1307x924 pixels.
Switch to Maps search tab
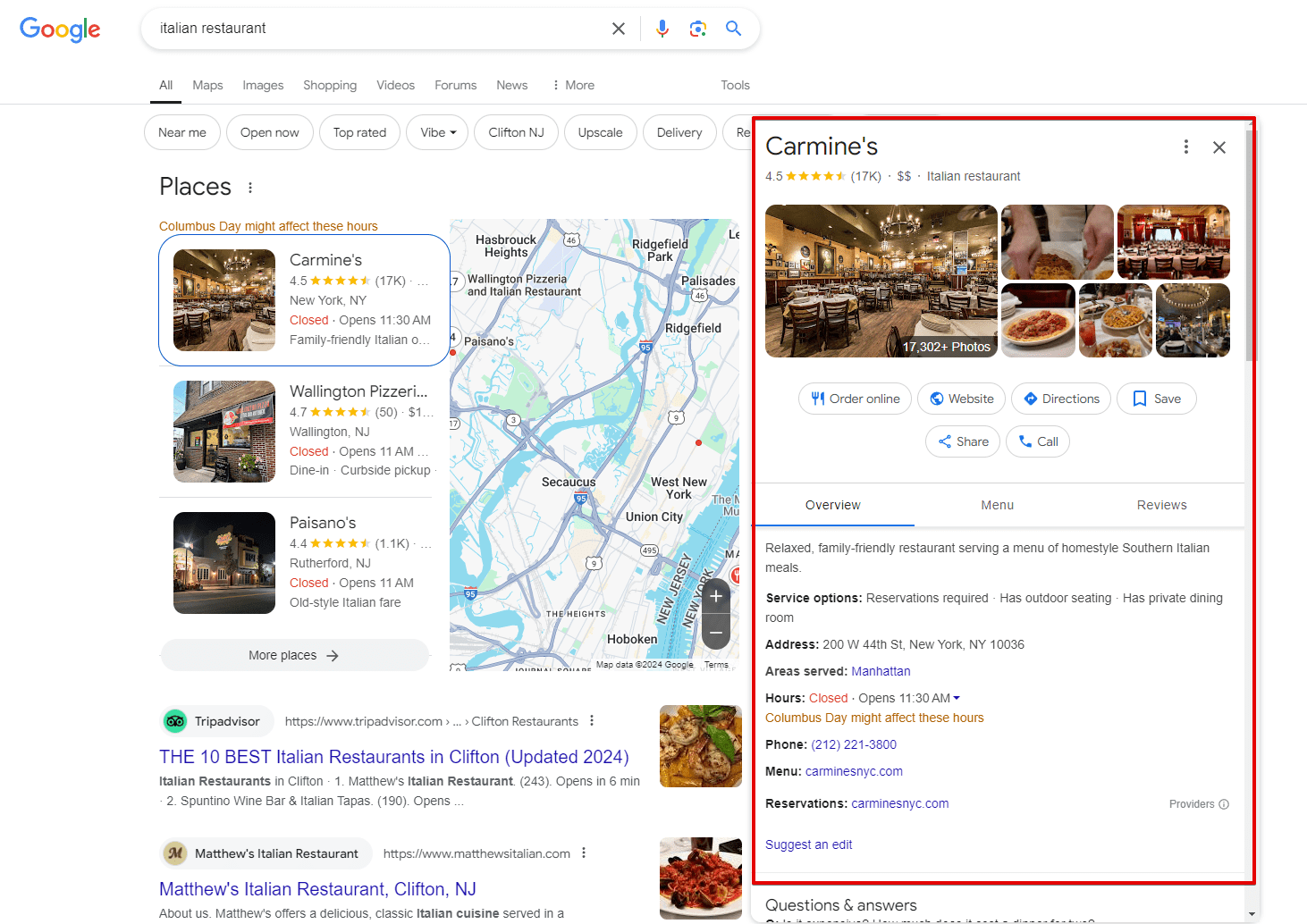(x=207, y=85)
